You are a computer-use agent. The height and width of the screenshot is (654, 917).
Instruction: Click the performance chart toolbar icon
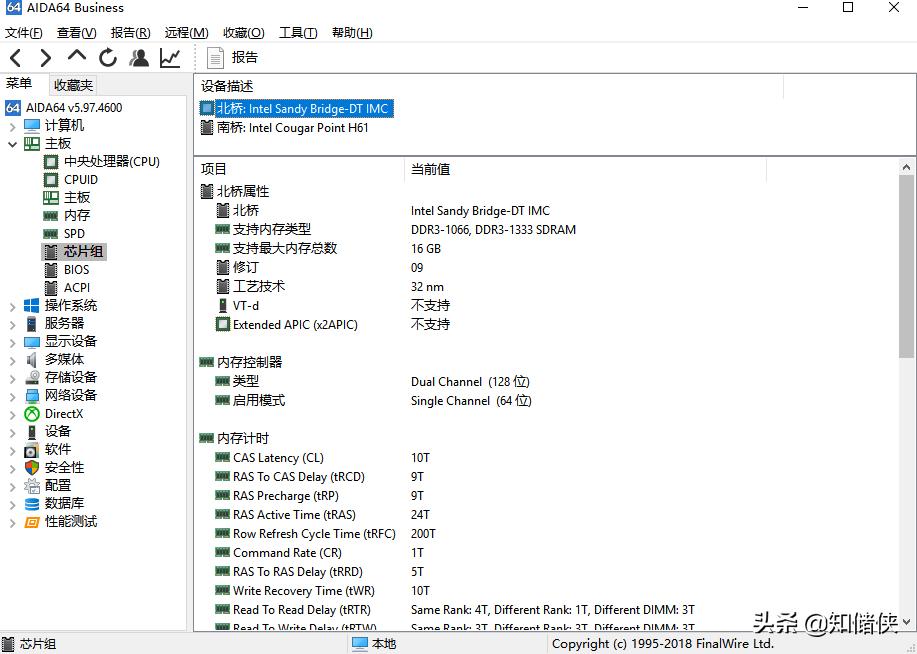(170, 57)
